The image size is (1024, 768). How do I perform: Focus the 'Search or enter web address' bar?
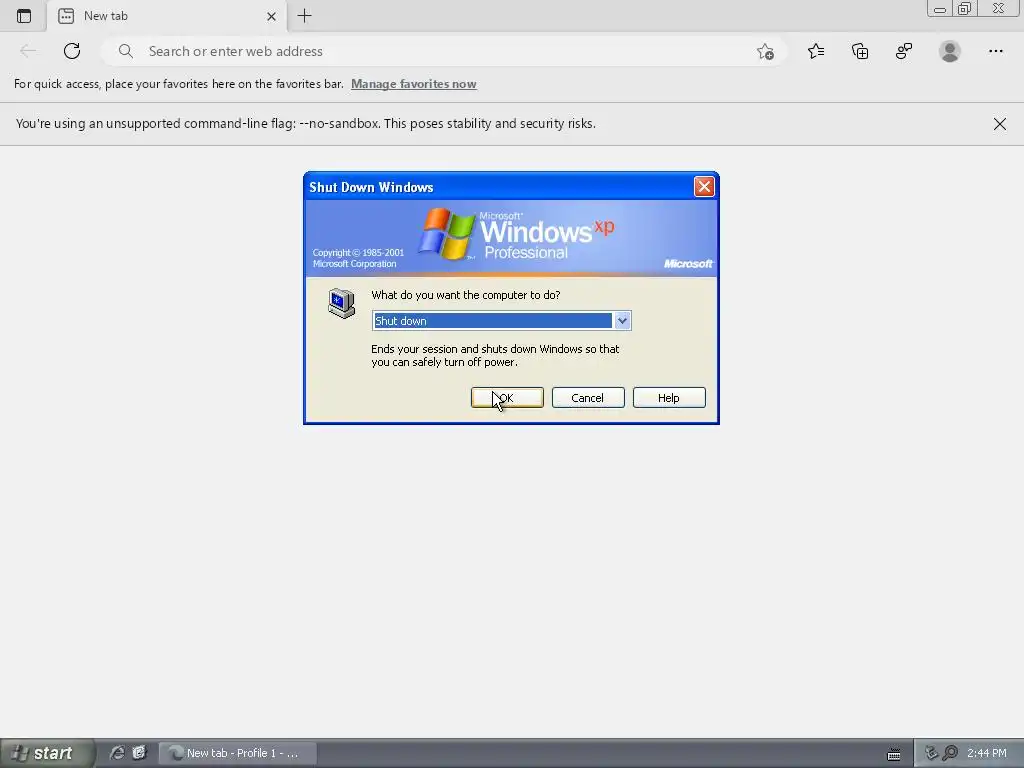(x=443, y=51)
